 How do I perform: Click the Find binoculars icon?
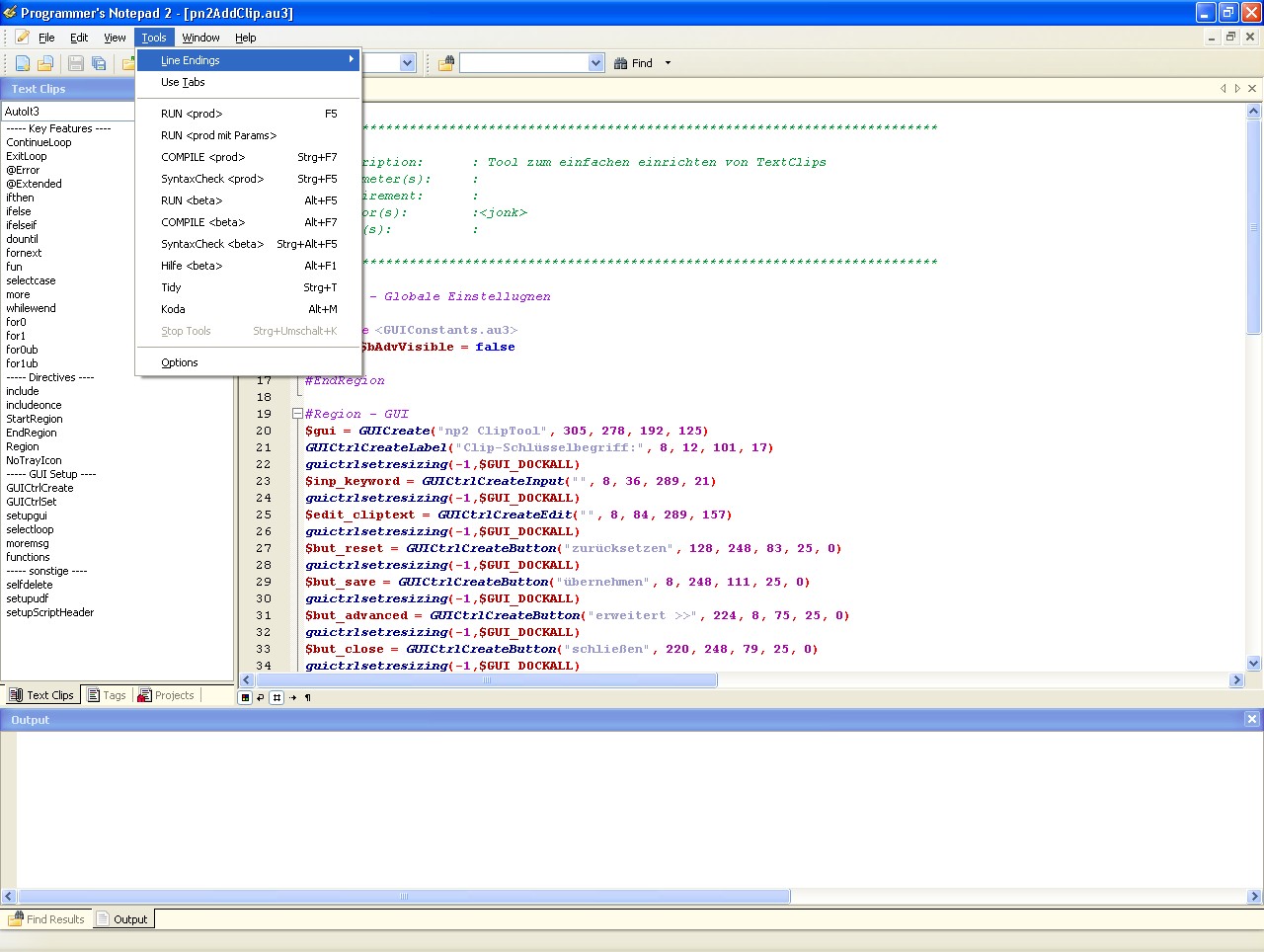620,63
